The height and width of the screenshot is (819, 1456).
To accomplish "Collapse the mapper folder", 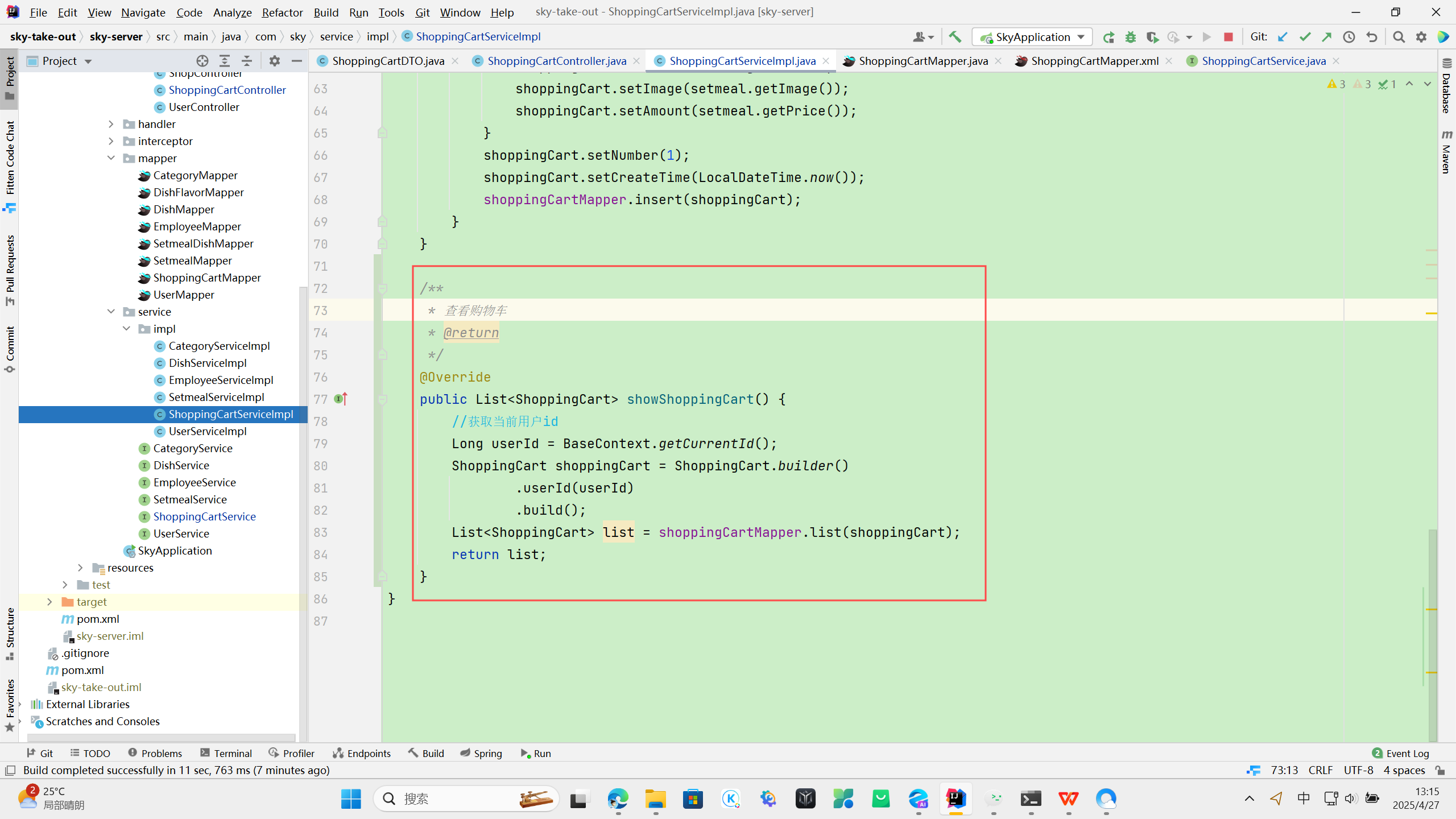I will (x=111, y=158).
